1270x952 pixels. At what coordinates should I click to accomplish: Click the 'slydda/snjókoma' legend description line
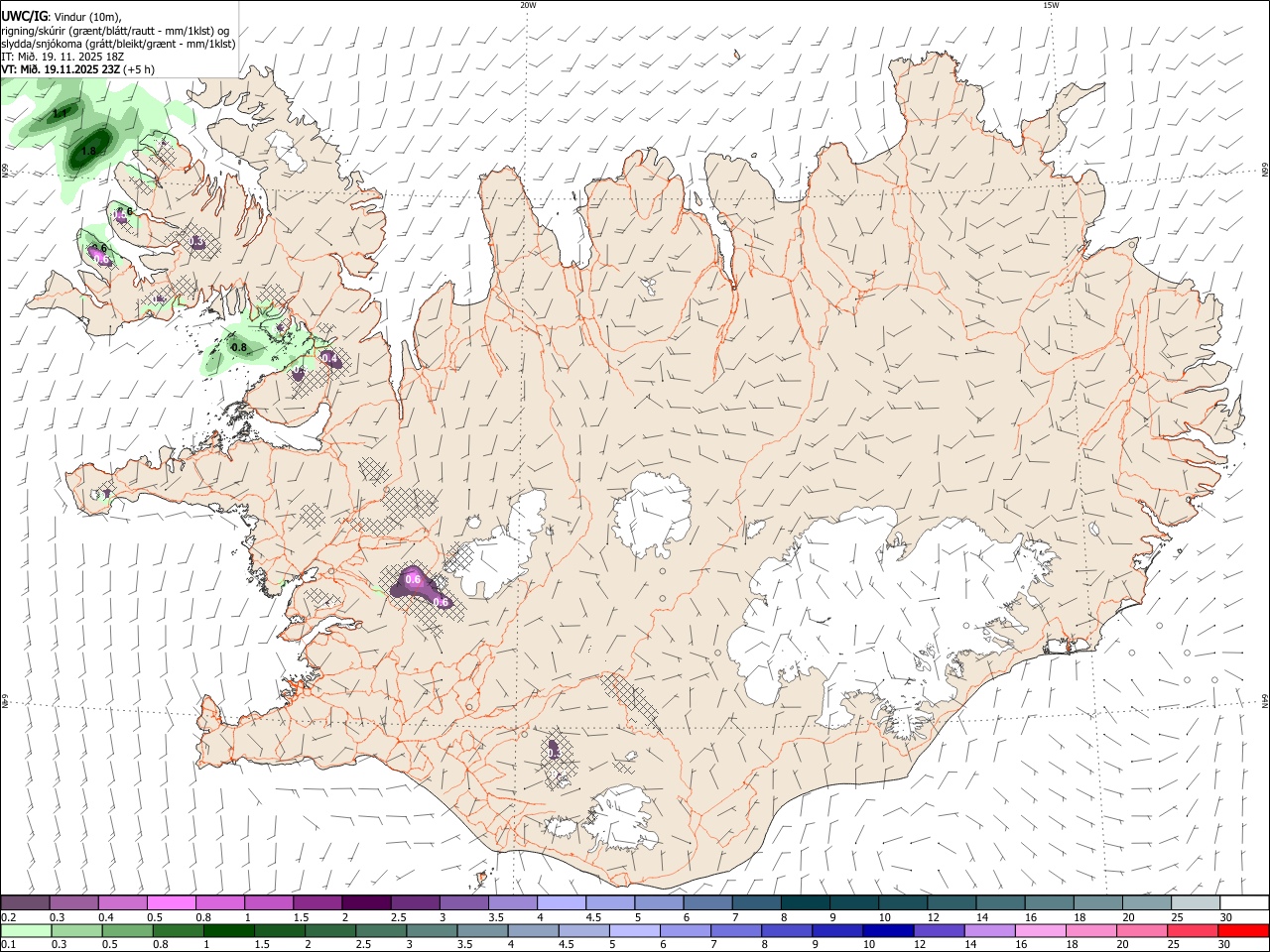[x=118, y=44]
